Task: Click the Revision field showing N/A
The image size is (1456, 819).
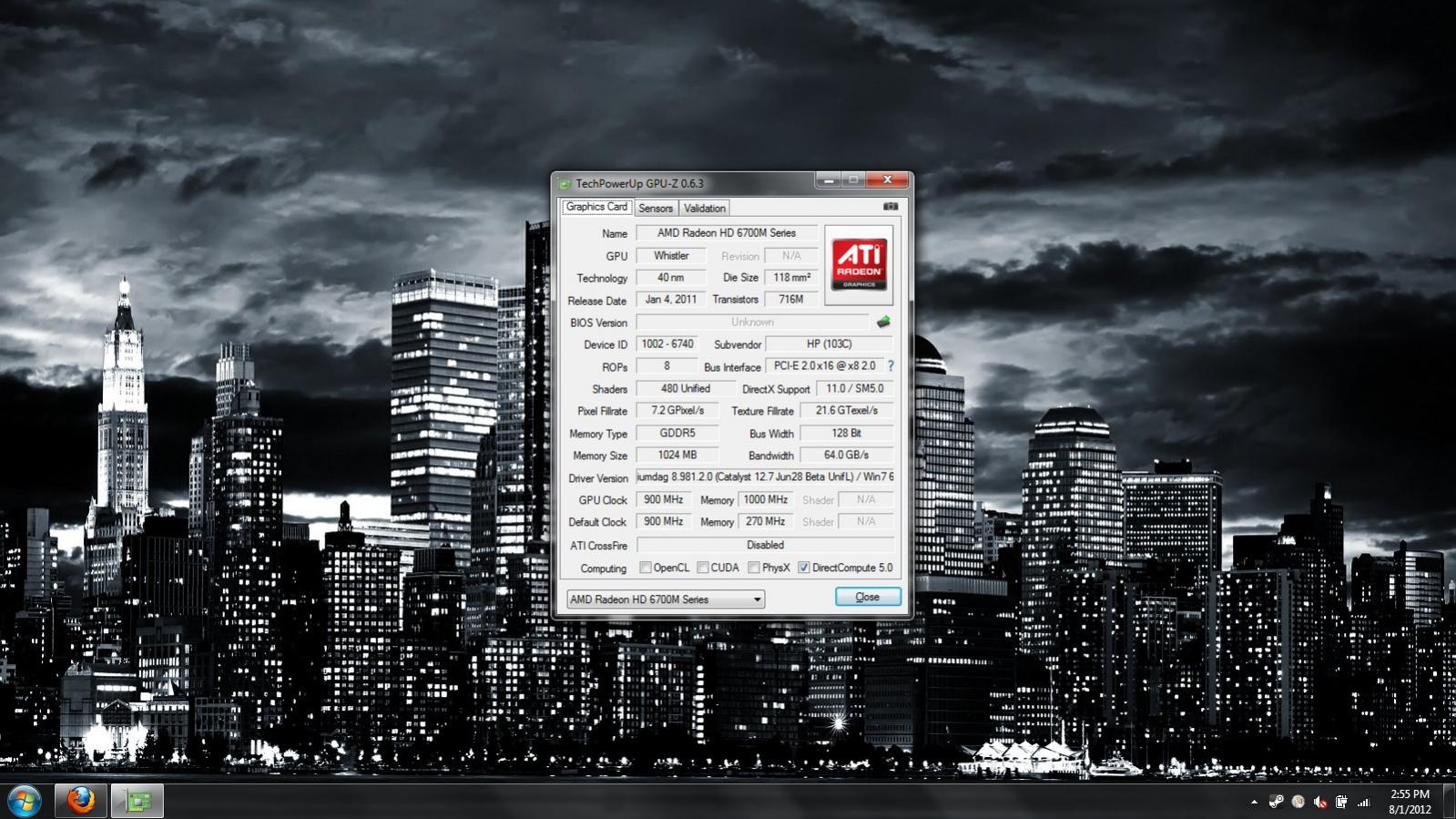Action: pos(791,256)
